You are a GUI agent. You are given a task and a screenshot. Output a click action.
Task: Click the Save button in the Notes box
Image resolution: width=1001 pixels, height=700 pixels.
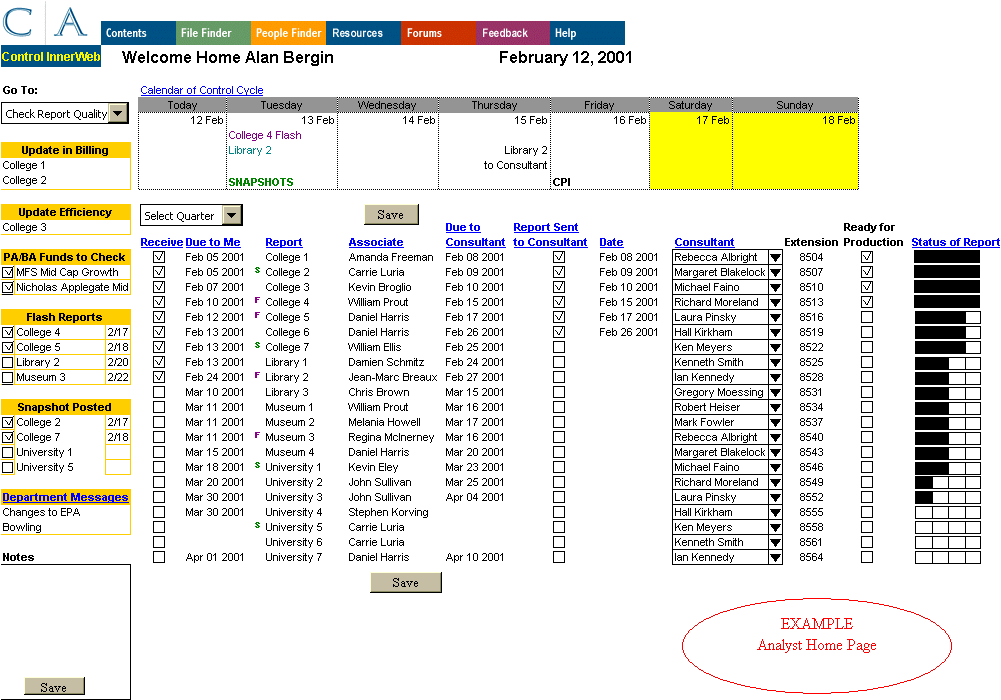coord(54,687)
